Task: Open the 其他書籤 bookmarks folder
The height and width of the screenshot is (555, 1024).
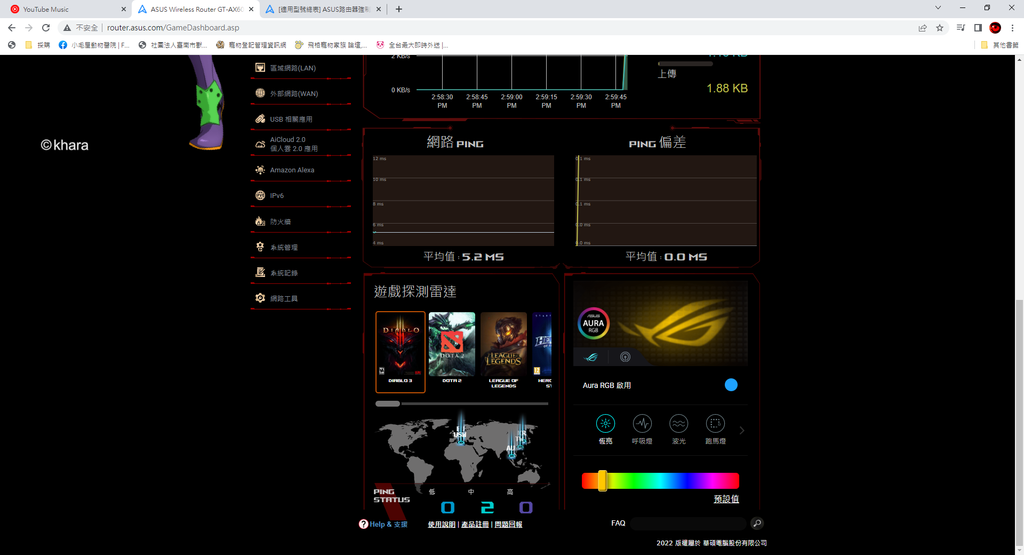Action: click(x=999, y=45)
